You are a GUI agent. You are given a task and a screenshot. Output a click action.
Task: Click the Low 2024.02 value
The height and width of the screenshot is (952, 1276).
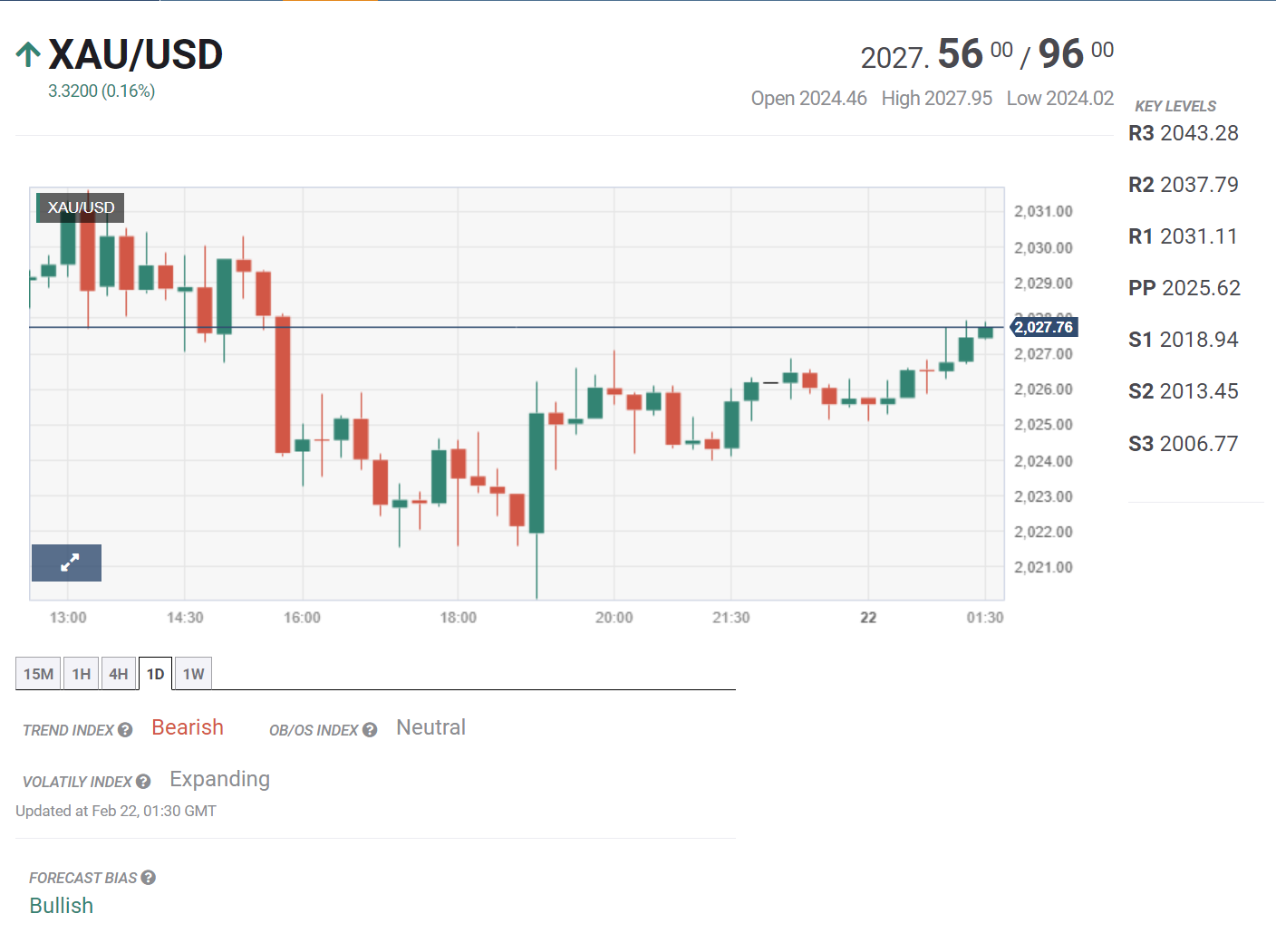[1060, 98]
